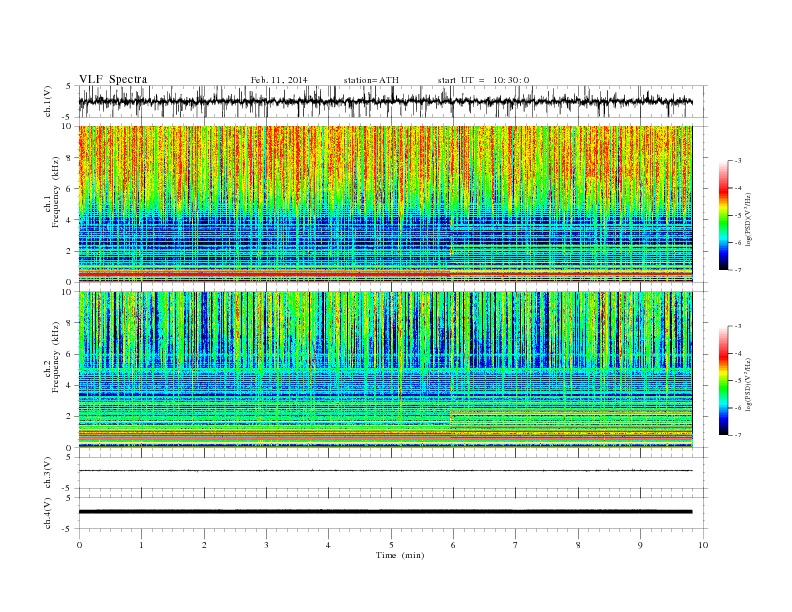The width and height of the screenshot is (792, 612).
Task: Click the time axis tick label "4"
Action: 328,545
